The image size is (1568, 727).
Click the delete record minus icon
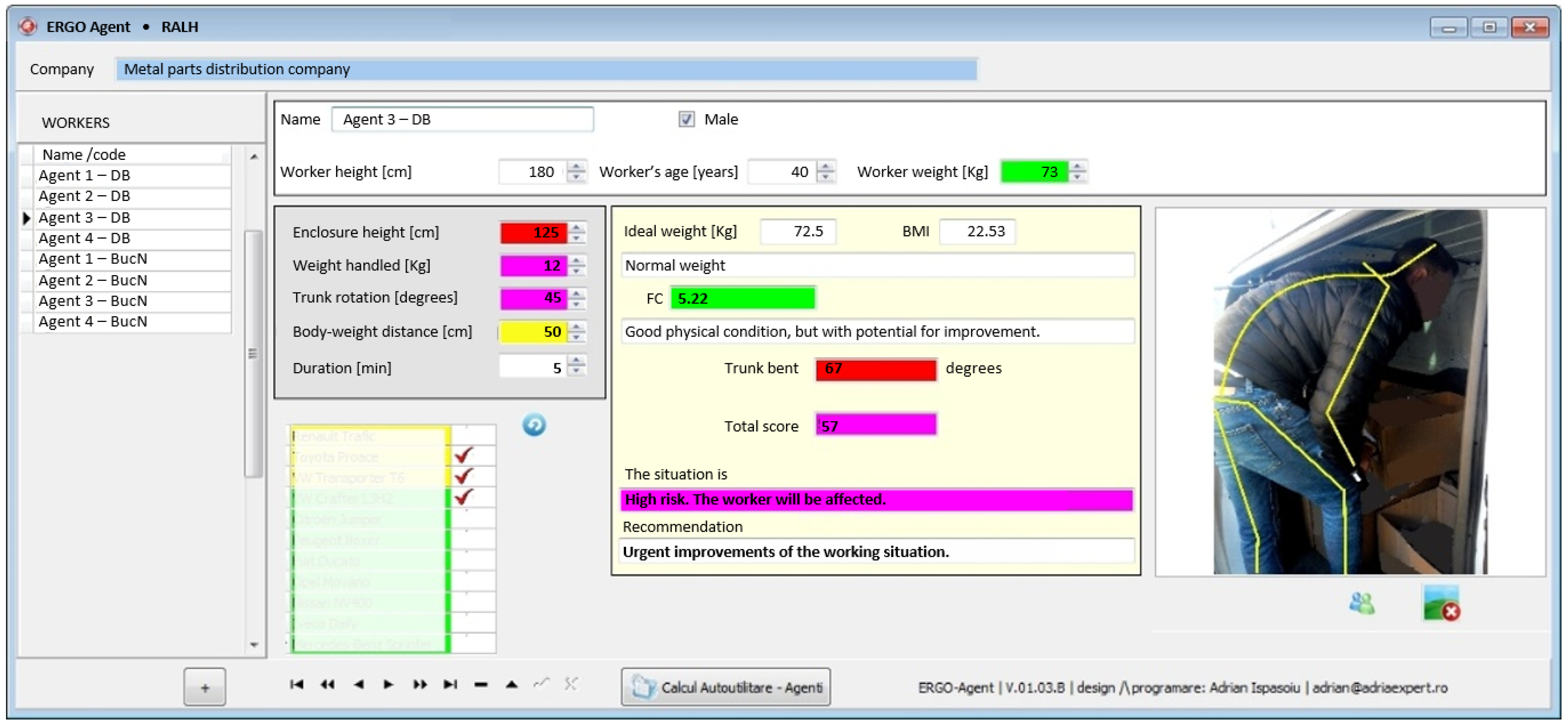(481, 685)
